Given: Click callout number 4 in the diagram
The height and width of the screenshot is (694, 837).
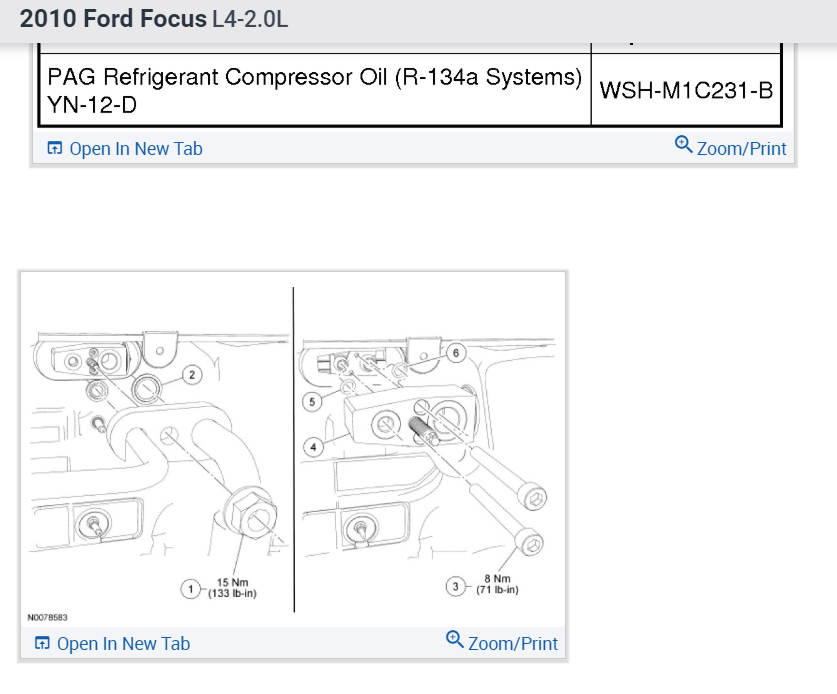Looking at the screenshot, I should coord(313,447).
